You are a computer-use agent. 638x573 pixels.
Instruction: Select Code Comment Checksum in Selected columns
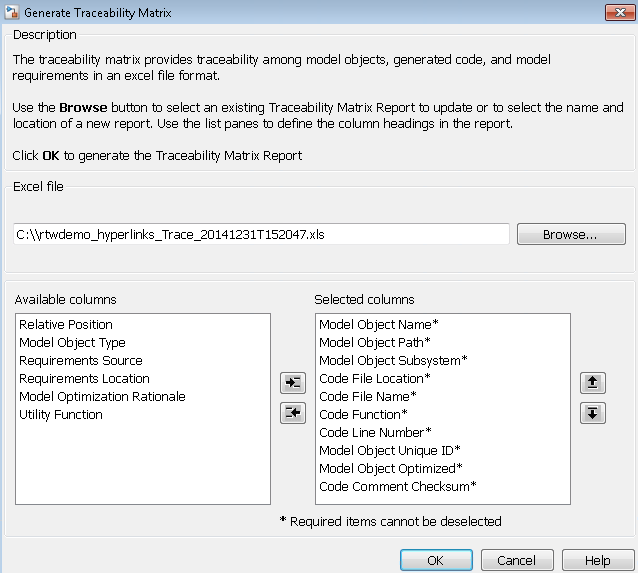tap(398, 486)
